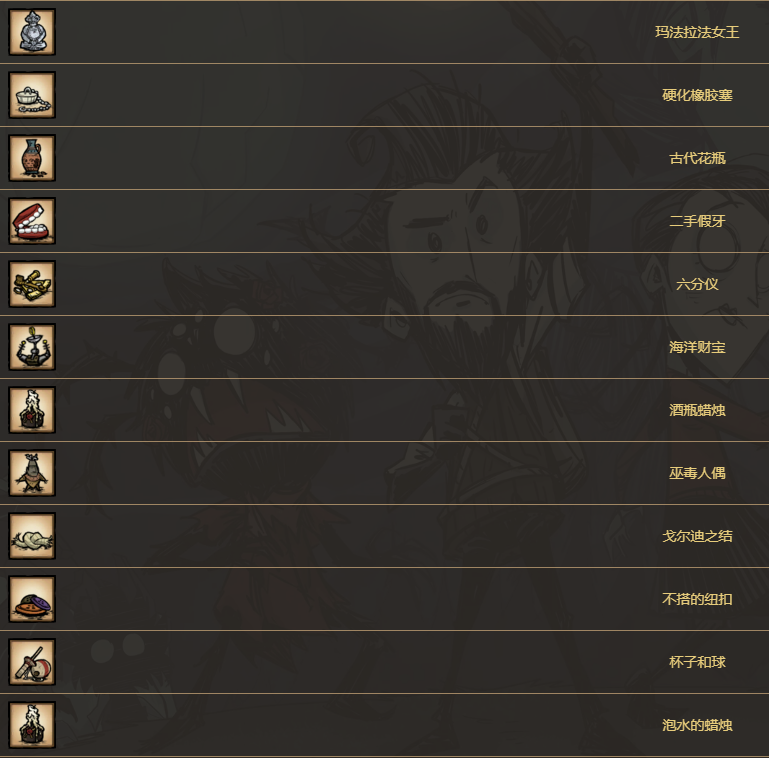This screenshot has height=758, width=769.
Task: Select the Gordian knot rope icon
Action: pyautogui.click(x=32, y=536)
